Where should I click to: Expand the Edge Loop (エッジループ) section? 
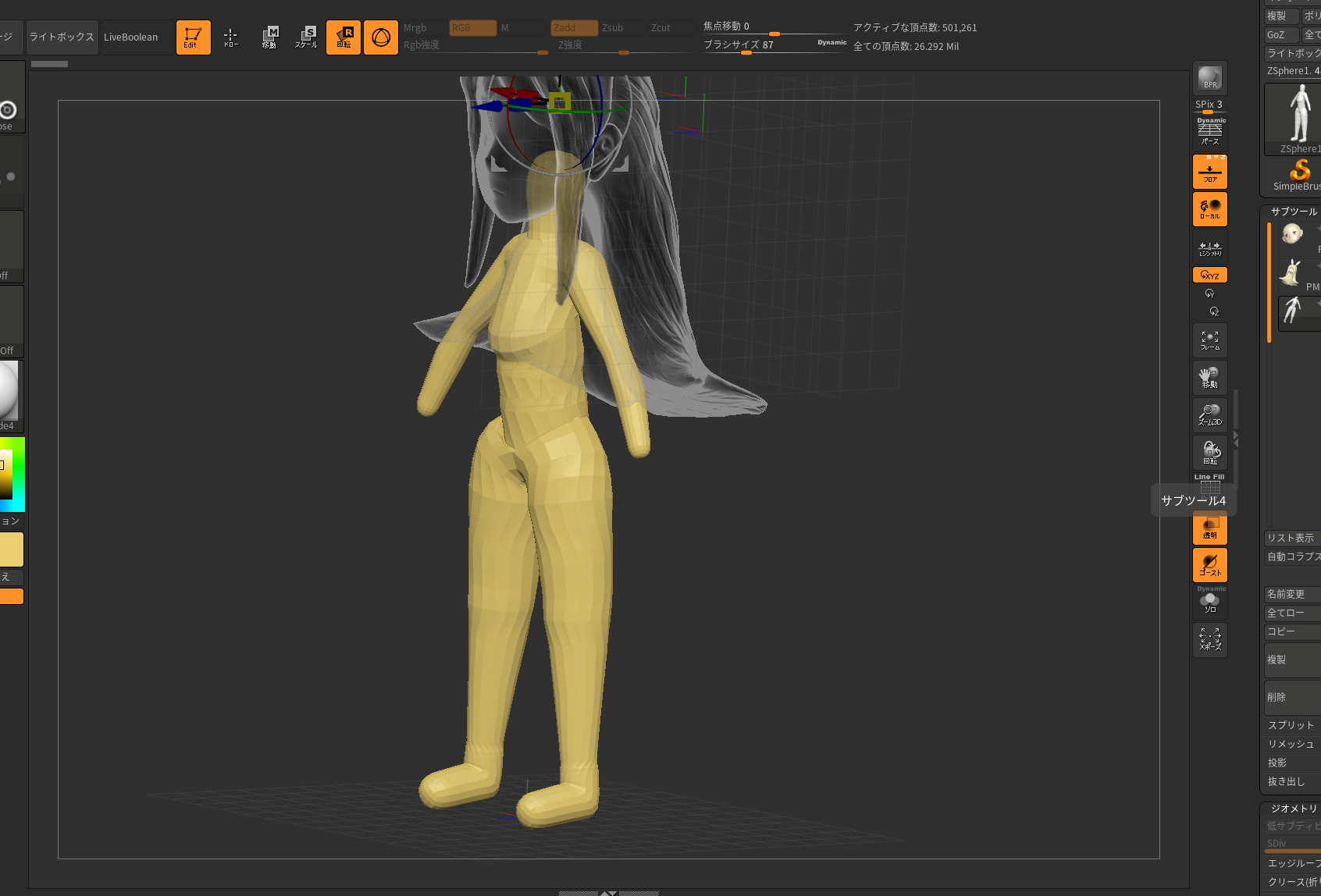pyautogui.click(x=1292, y=863)
